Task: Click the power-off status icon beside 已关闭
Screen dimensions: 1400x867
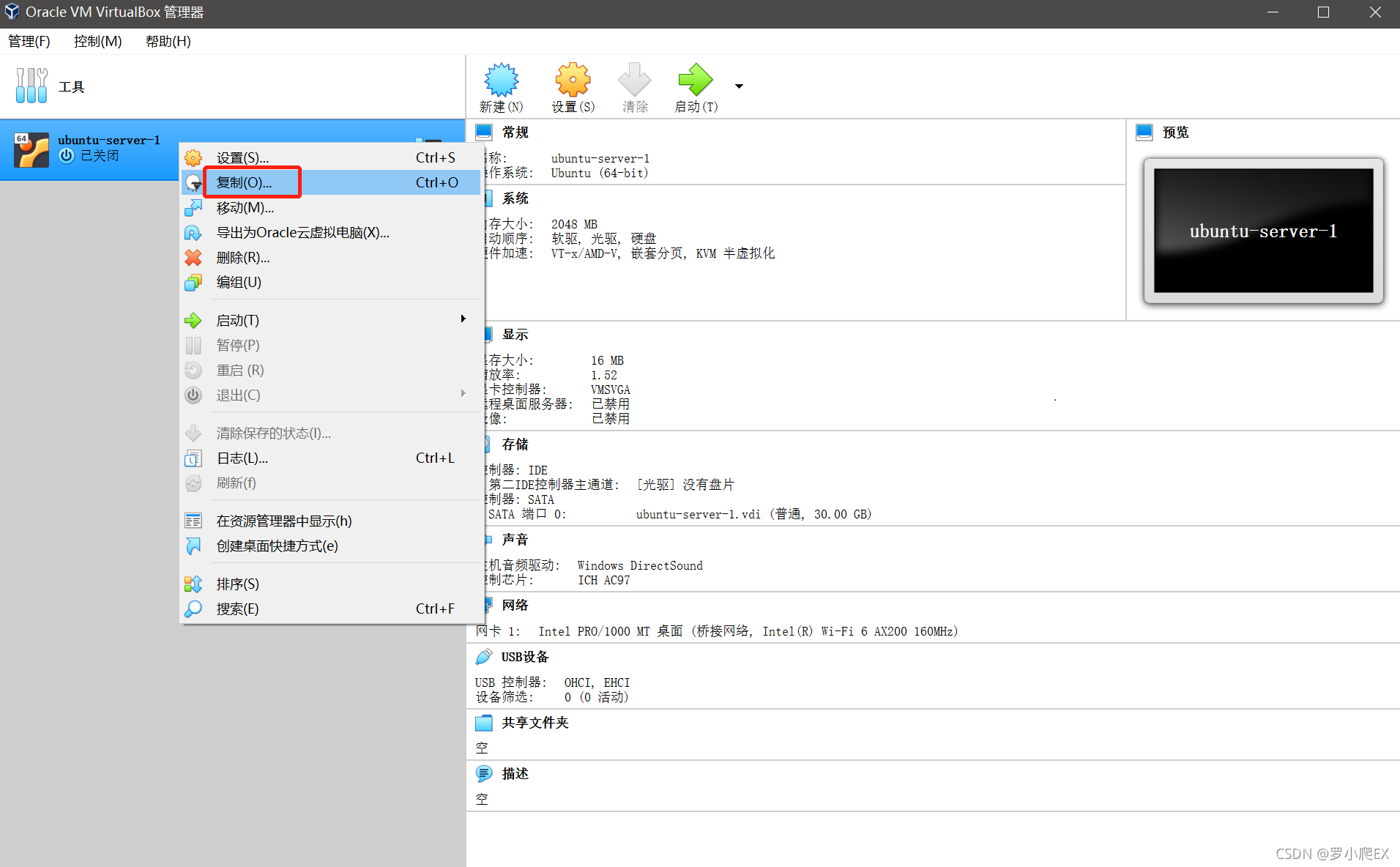Action: 67,155
